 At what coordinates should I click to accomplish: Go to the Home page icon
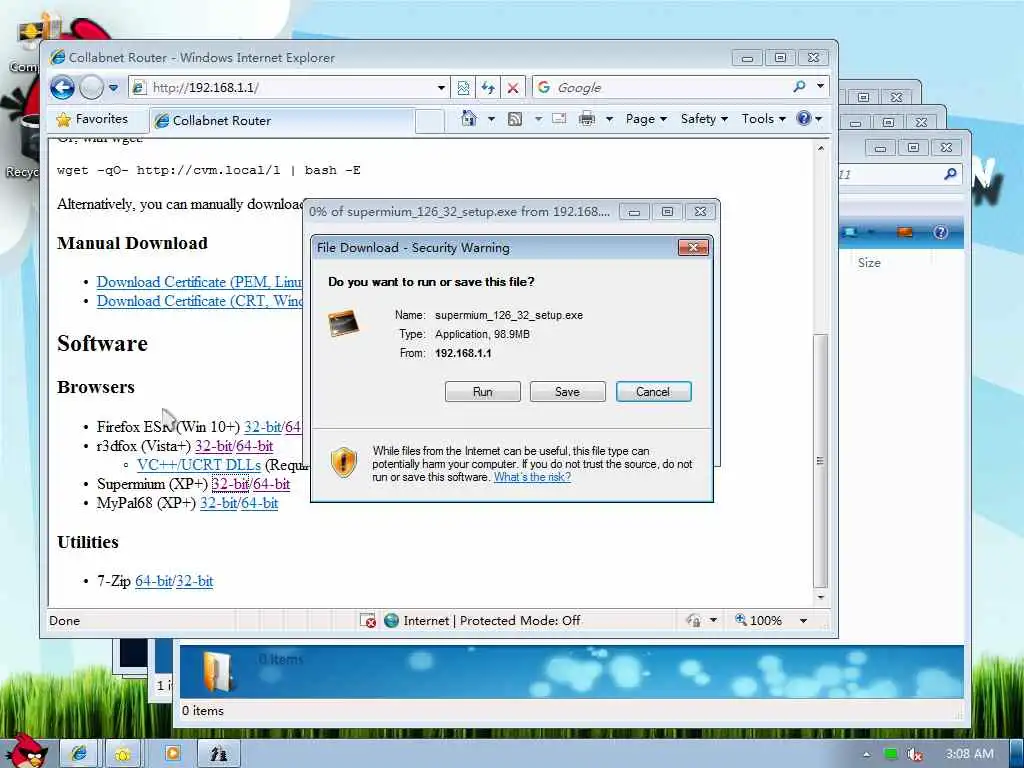(x=469, y=118)
